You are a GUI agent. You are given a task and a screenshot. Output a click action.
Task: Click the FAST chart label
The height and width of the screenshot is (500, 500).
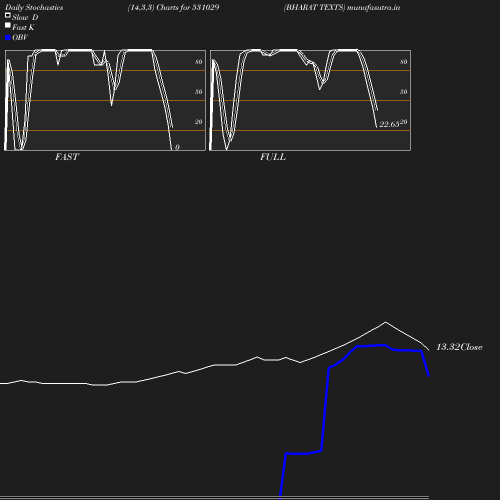pos(67,157)
